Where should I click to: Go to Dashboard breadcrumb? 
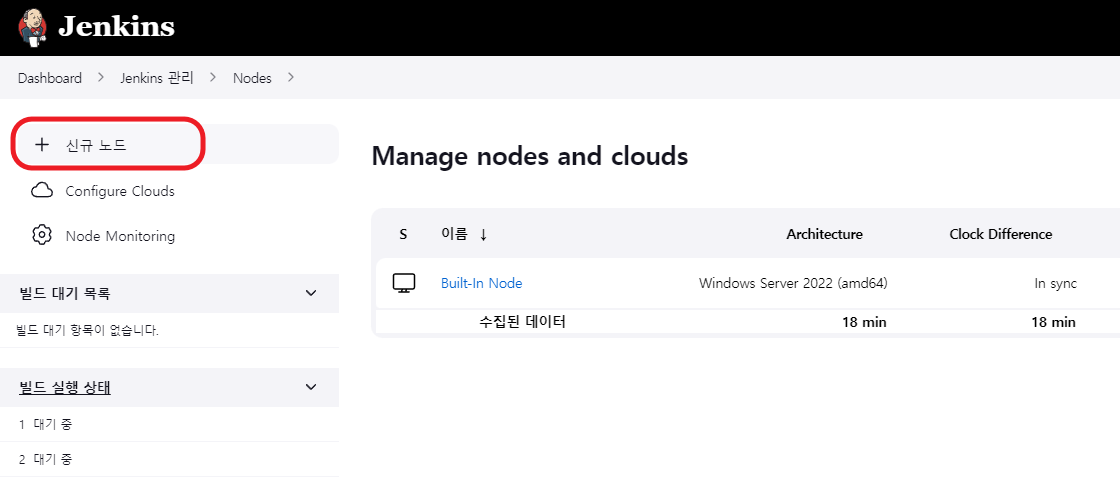(50, 78)
